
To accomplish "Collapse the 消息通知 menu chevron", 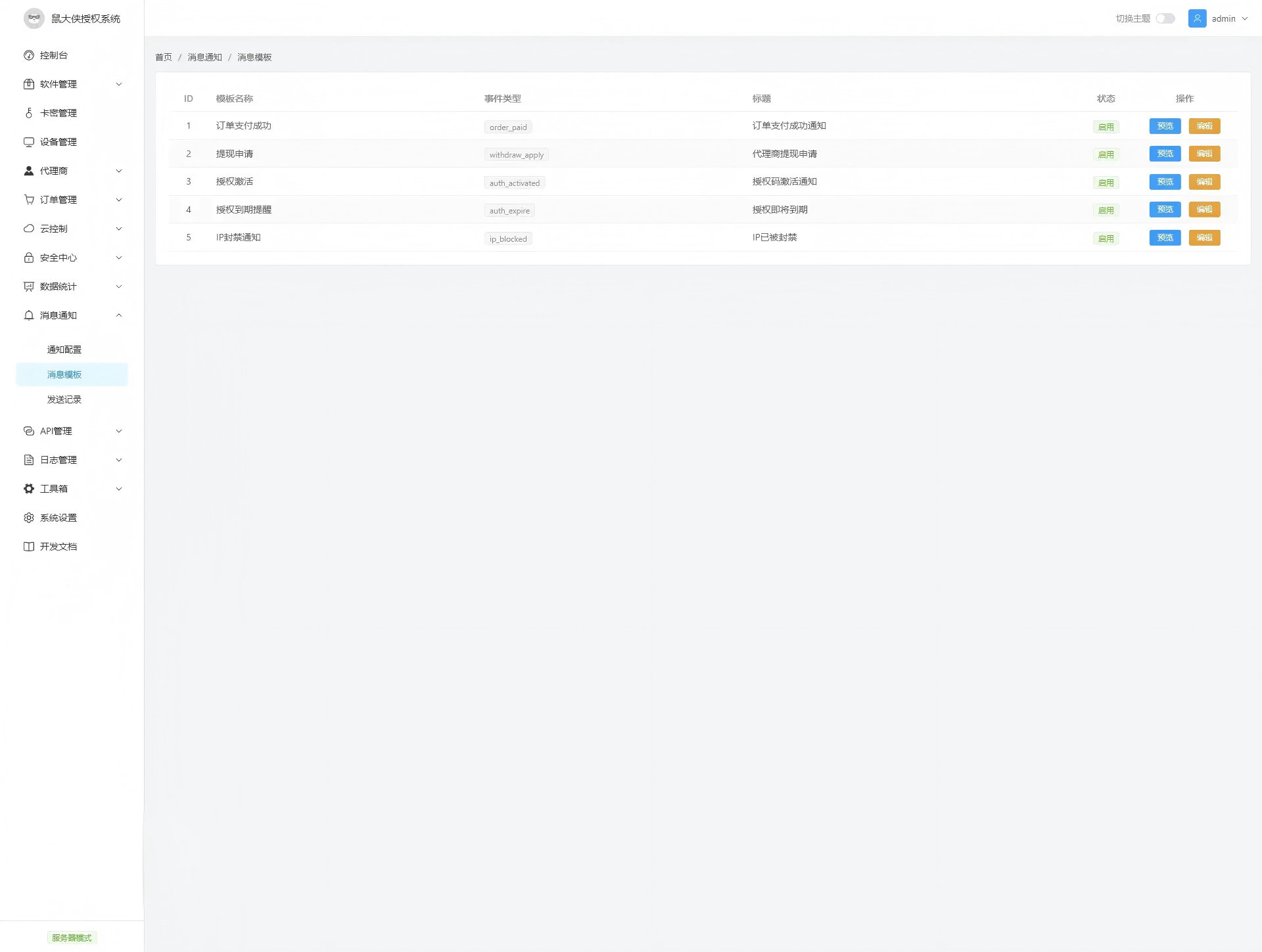I will (x=119, y=315).
